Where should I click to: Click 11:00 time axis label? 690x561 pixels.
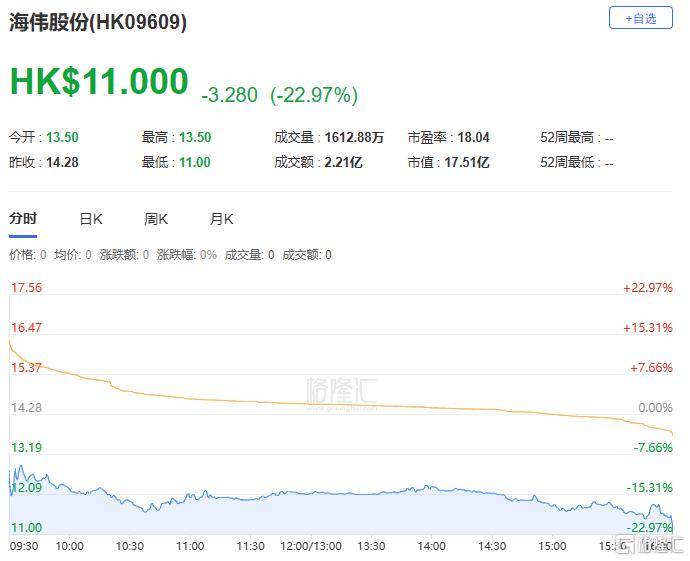click(190, 546)
